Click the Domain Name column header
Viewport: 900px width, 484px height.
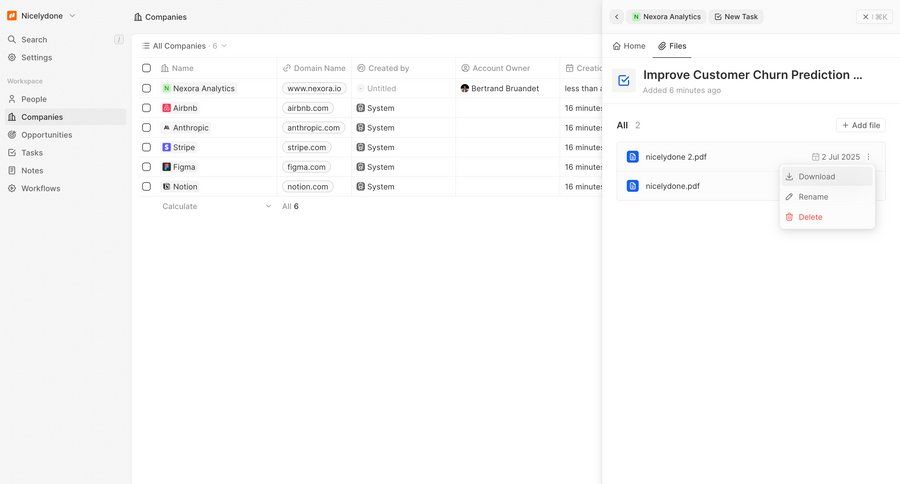pyautogui.click(x=314, y=68)
